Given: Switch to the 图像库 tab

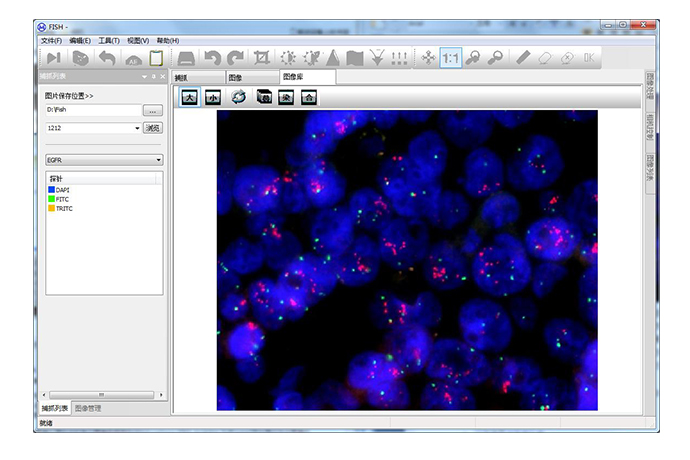Looking at the screenshot, I should [x=292, y=76].
